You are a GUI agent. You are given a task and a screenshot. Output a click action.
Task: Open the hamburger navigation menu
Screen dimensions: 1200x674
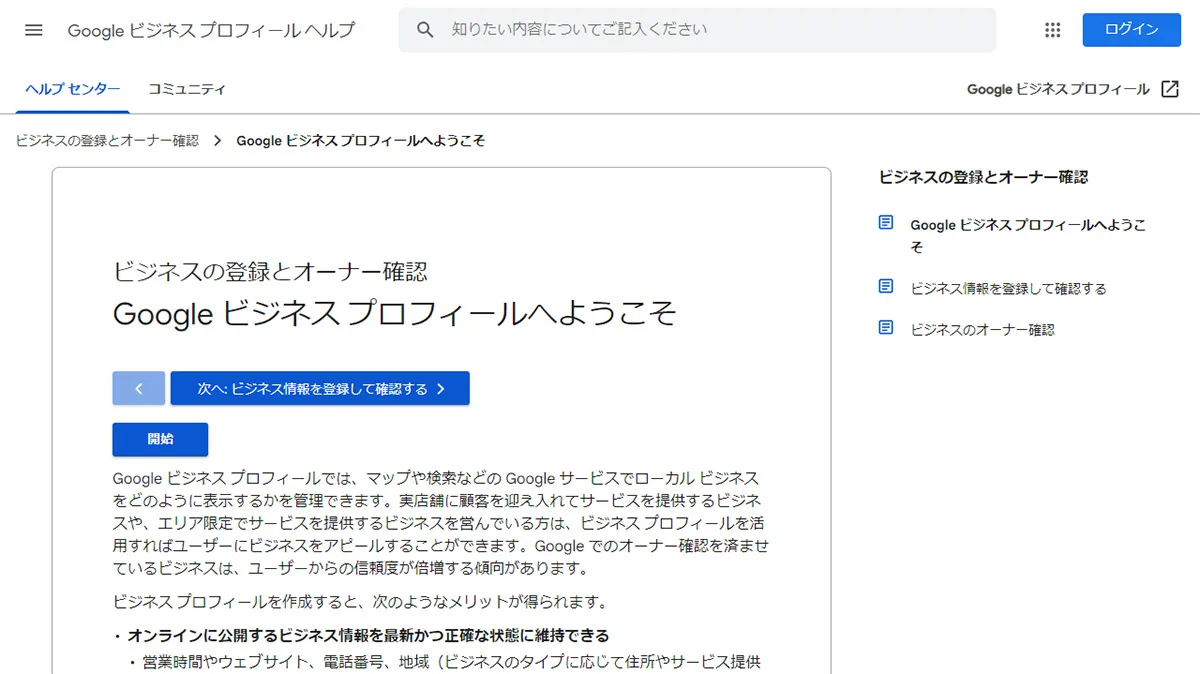(33, 29)
